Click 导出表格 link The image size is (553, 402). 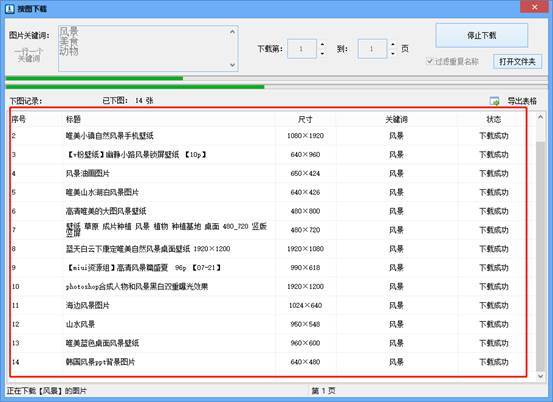coord(522,101)
